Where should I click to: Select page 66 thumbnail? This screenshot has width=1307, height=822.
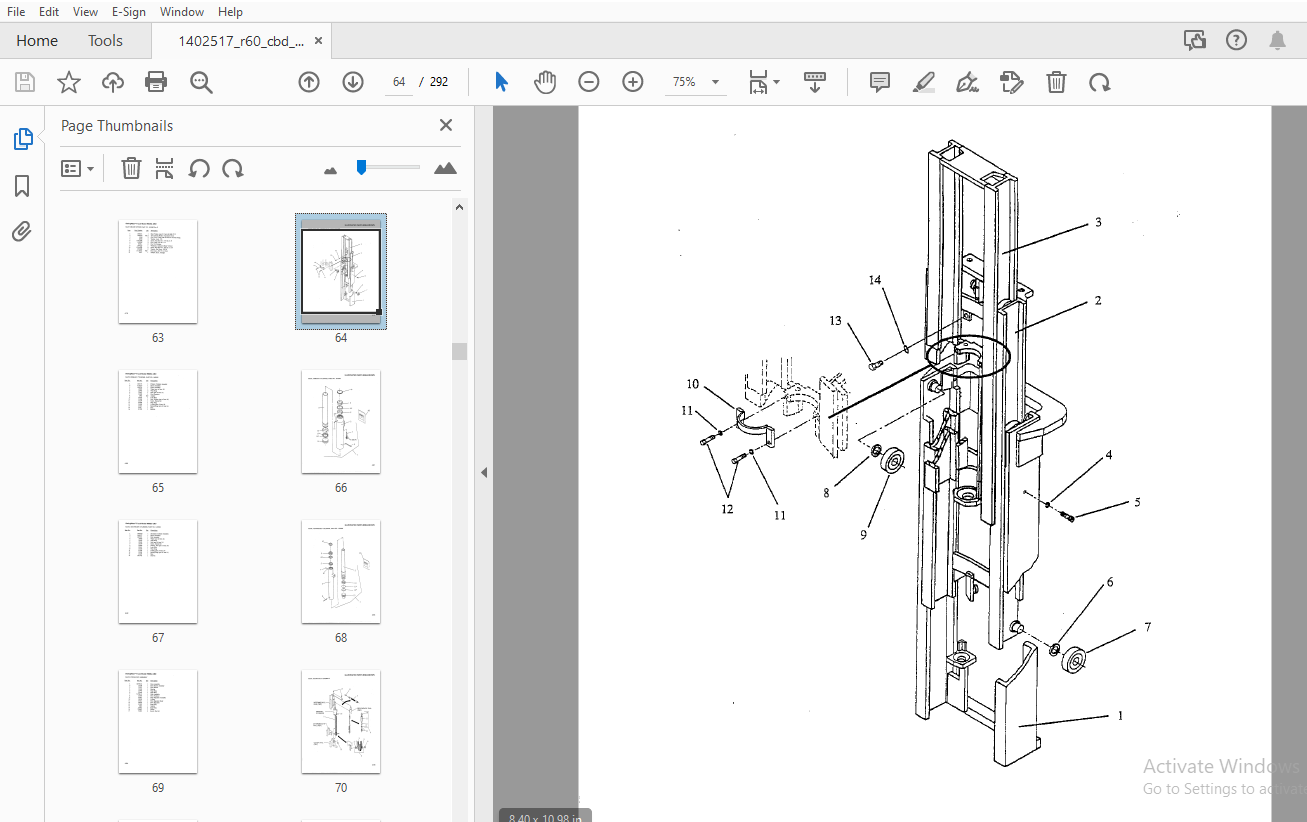pos(341,422)
